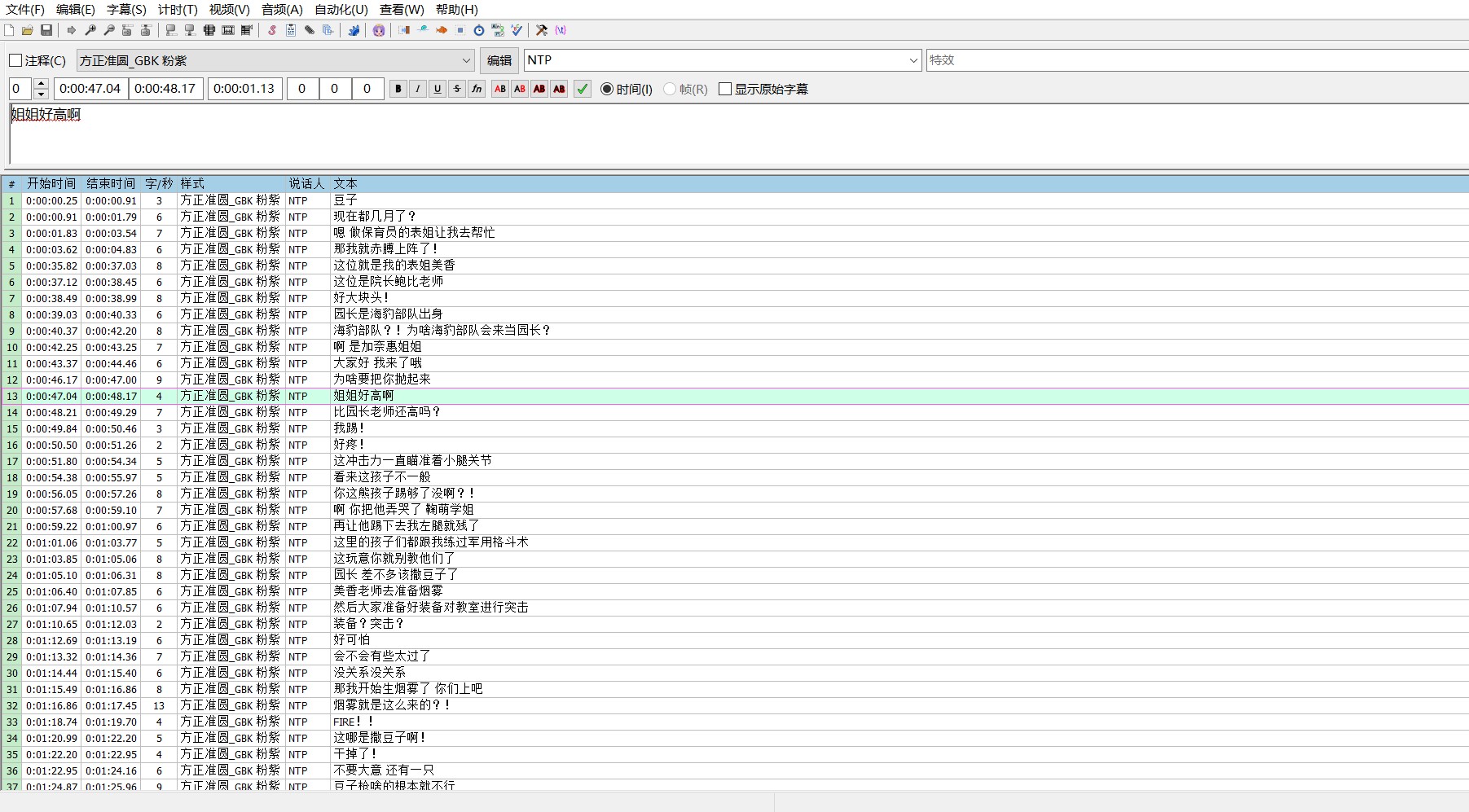Commit changes with green checkmark

583,89
